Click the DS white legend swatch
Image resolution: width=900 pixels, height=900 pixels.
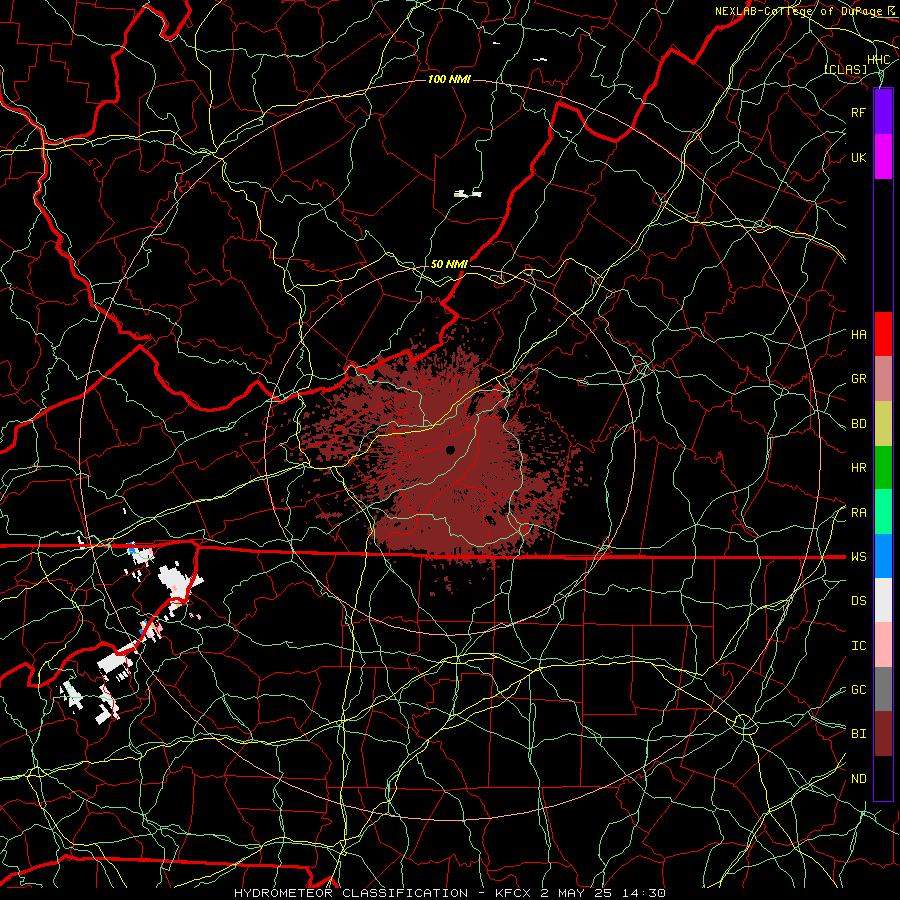pos(883,600)
